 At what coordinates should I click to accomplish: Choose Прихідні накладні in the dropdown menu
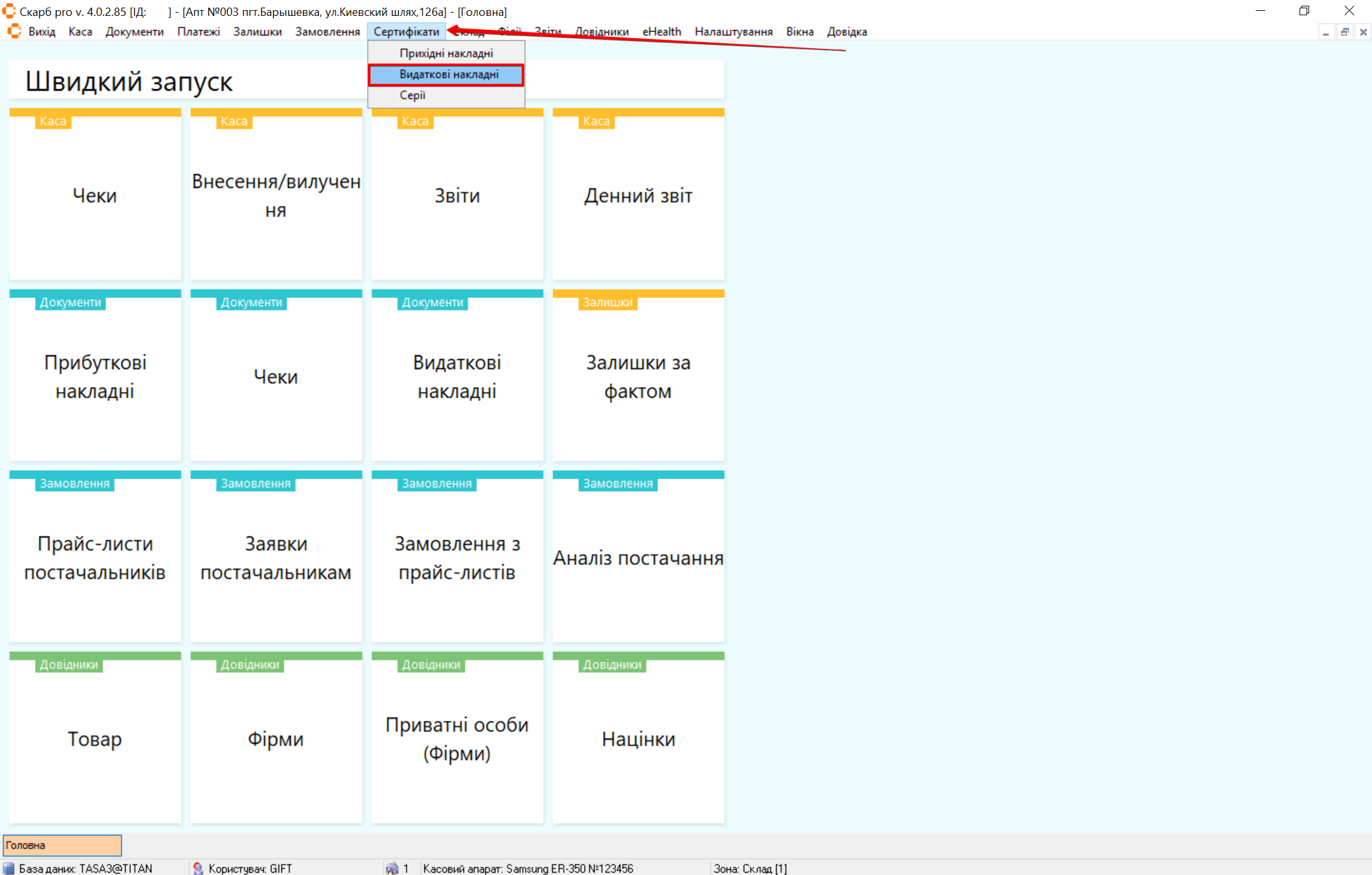coord(445,53)
